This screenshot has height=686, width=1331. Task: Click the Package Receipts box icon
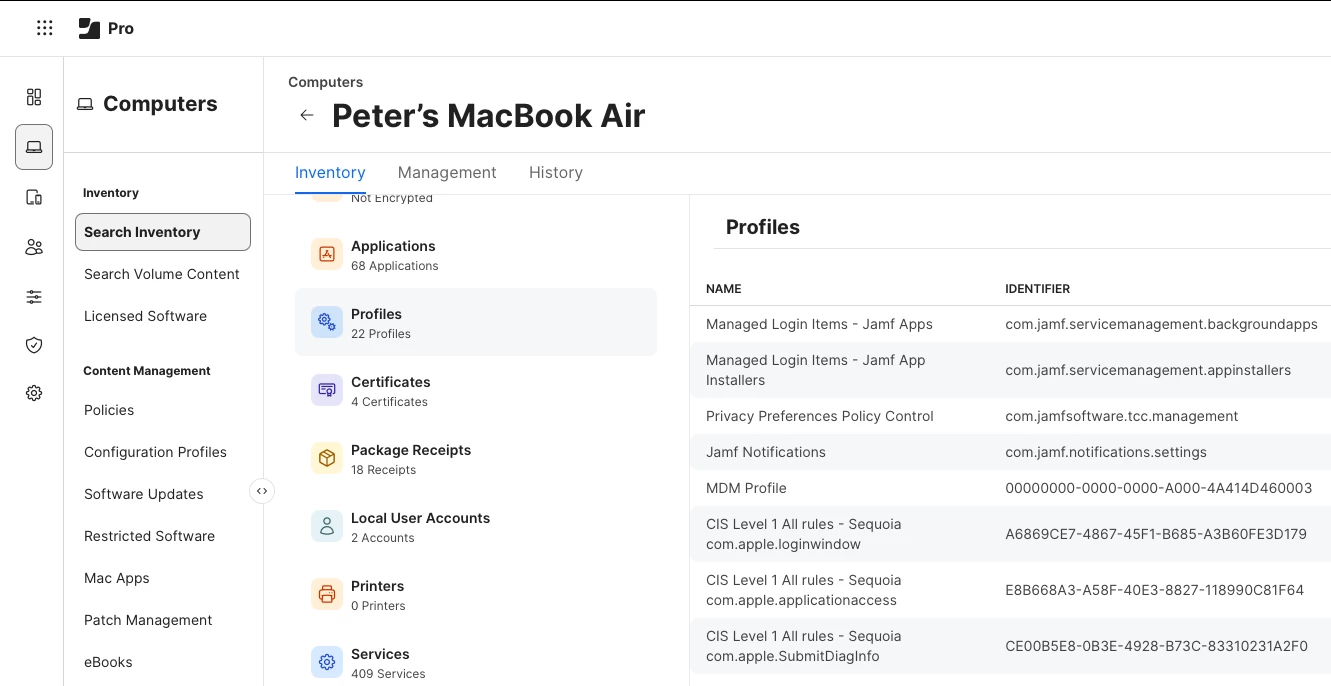click(327, 458)
